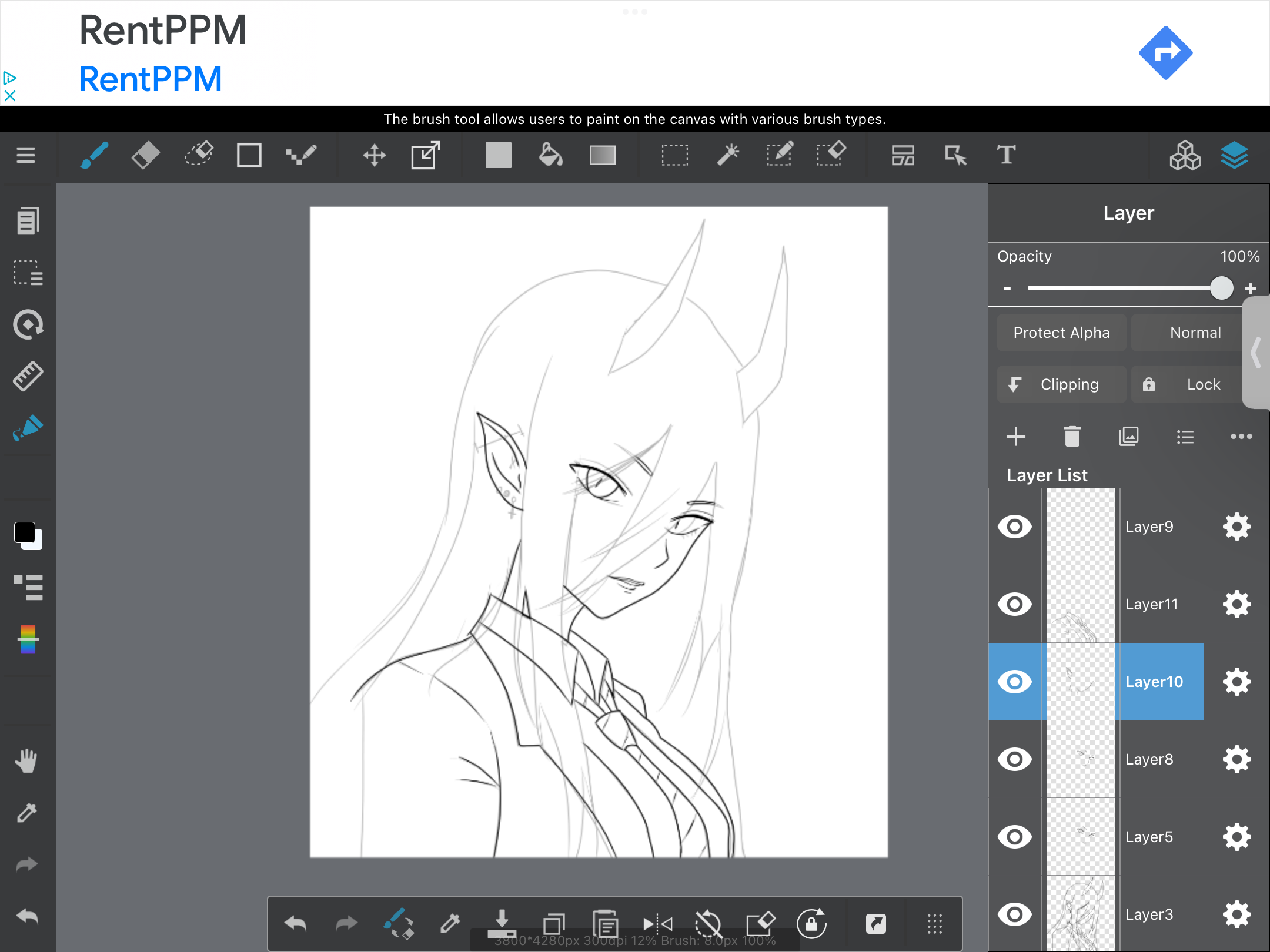Collapse the layer panel side arrow
Image resolution: width=1270 pixels, height=952 pixels.
tap(1256, 353)
